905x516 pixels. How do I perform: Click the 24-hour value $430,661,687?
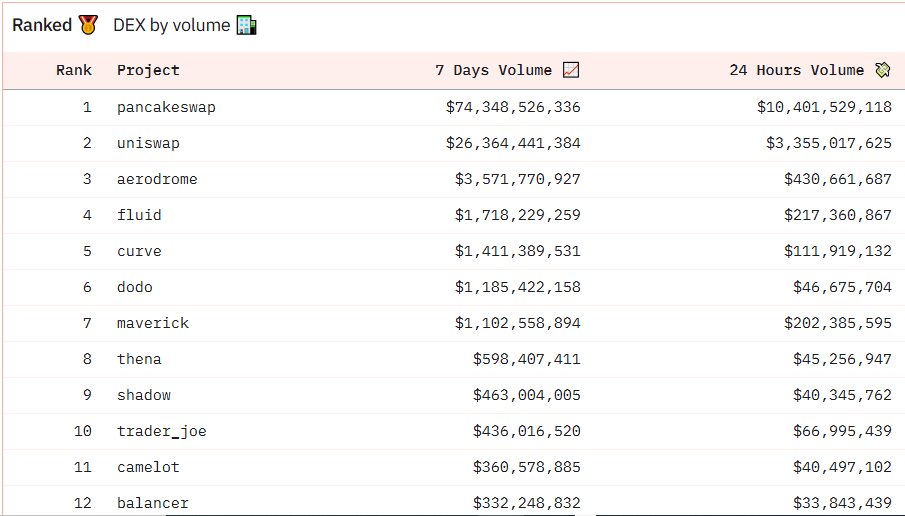pyautogui.click(x=838, y=179)
